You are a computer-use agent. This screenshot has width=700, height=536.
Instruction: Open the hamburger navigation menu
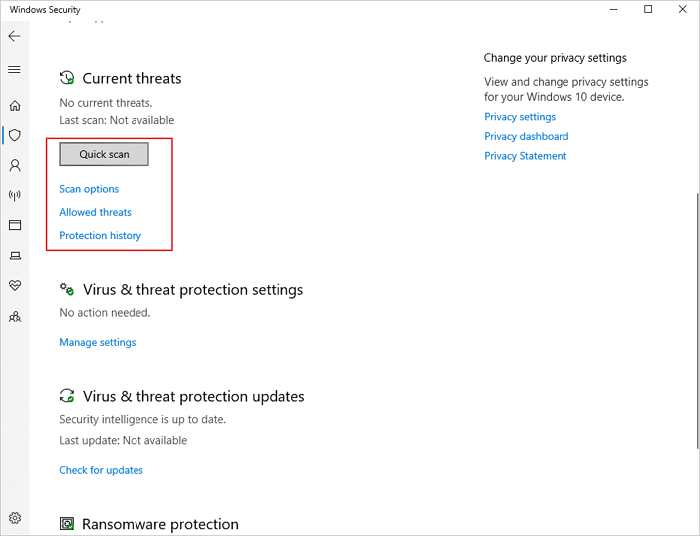click(14, 70)
